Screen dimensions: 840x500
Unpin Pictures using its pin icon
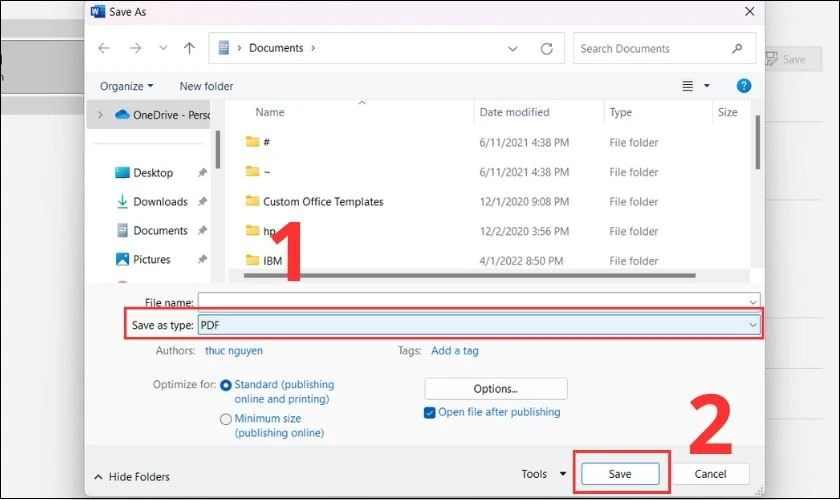202,259
